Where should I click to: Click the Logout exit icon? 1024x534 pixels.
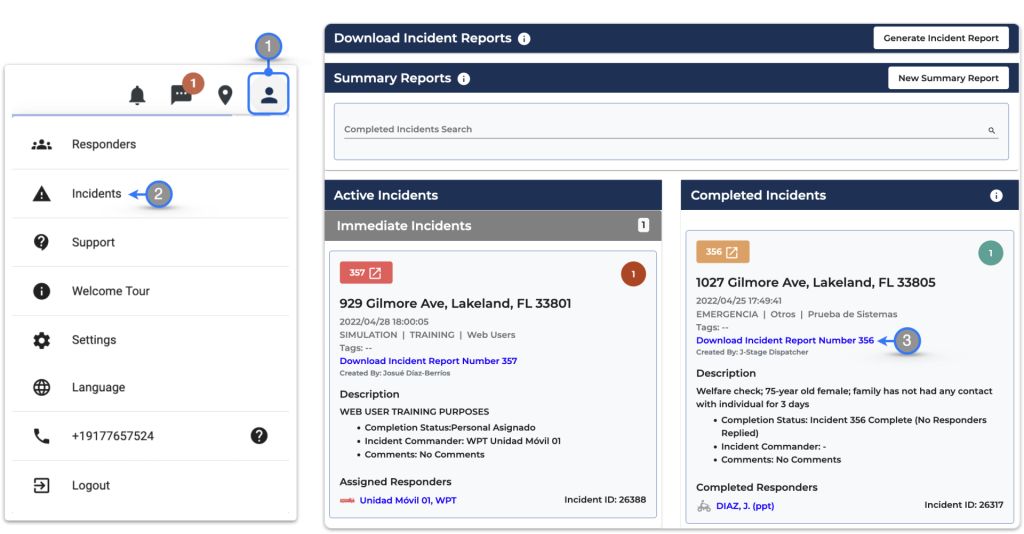tap(41, 485)
